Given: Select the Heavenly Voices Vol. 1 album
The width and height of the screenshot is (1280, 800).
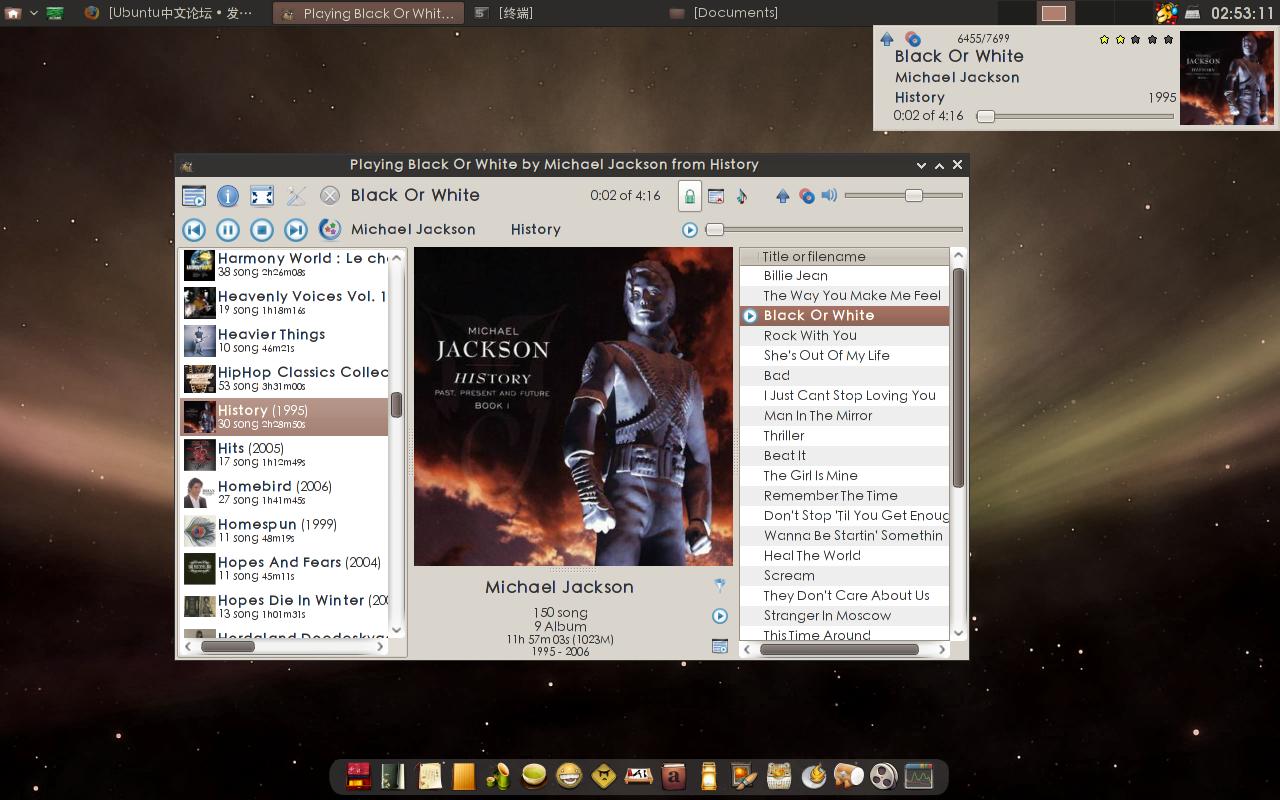Looking at the screenshot, I should coord(284,303).
